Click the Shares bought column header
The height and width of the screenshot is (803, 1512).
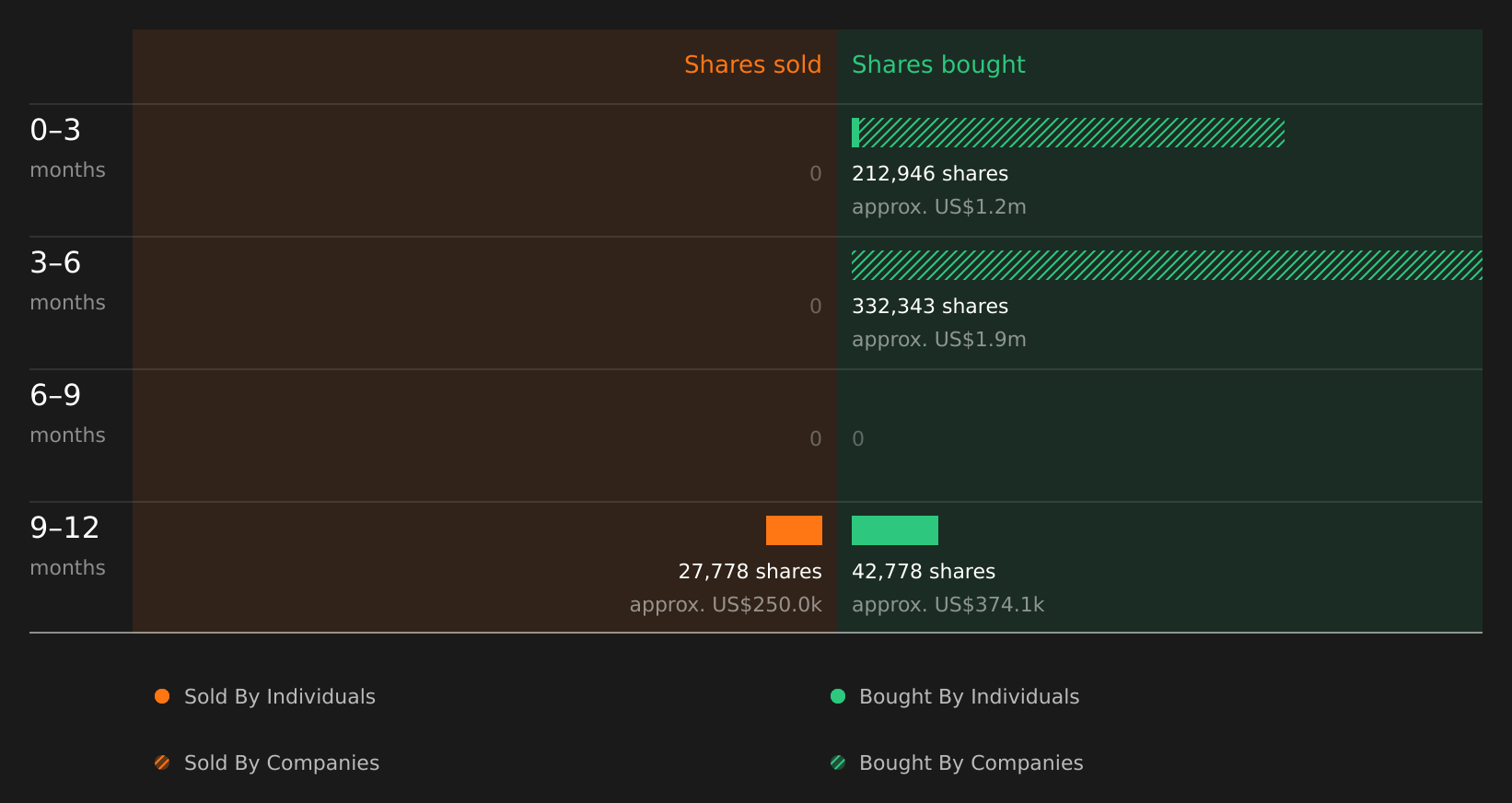click(938, 64)
